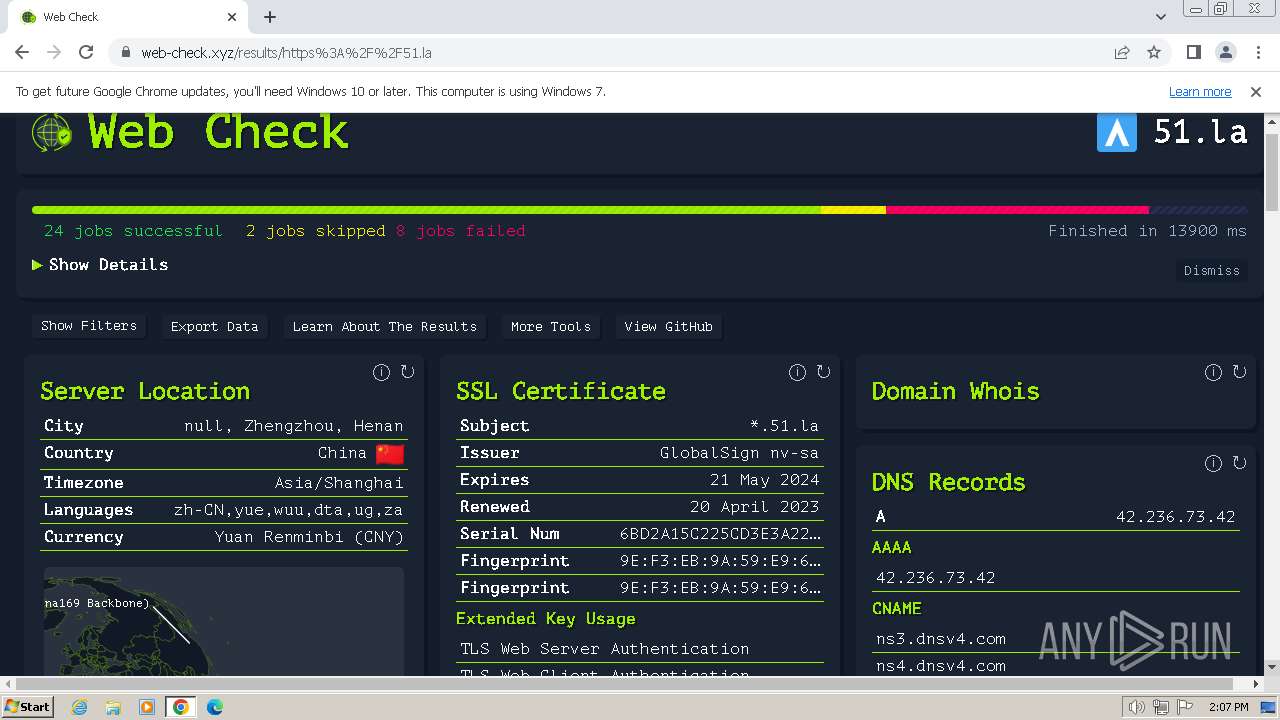The image size is (1280, 720).
Task: Open info for Server Location card
Action: (x=381, y=372)
